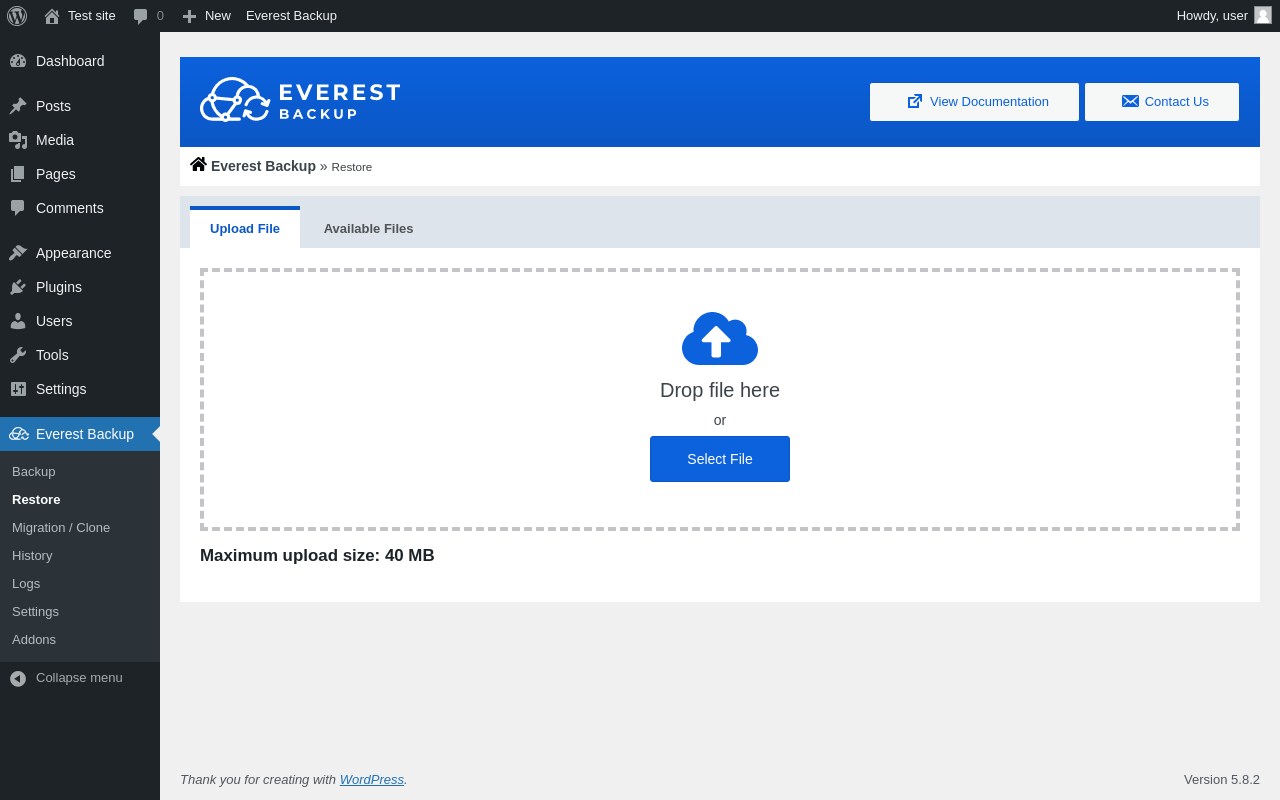Open the WordPress footer link
This screenshot has width=1280, height=800.
(372, 779)
